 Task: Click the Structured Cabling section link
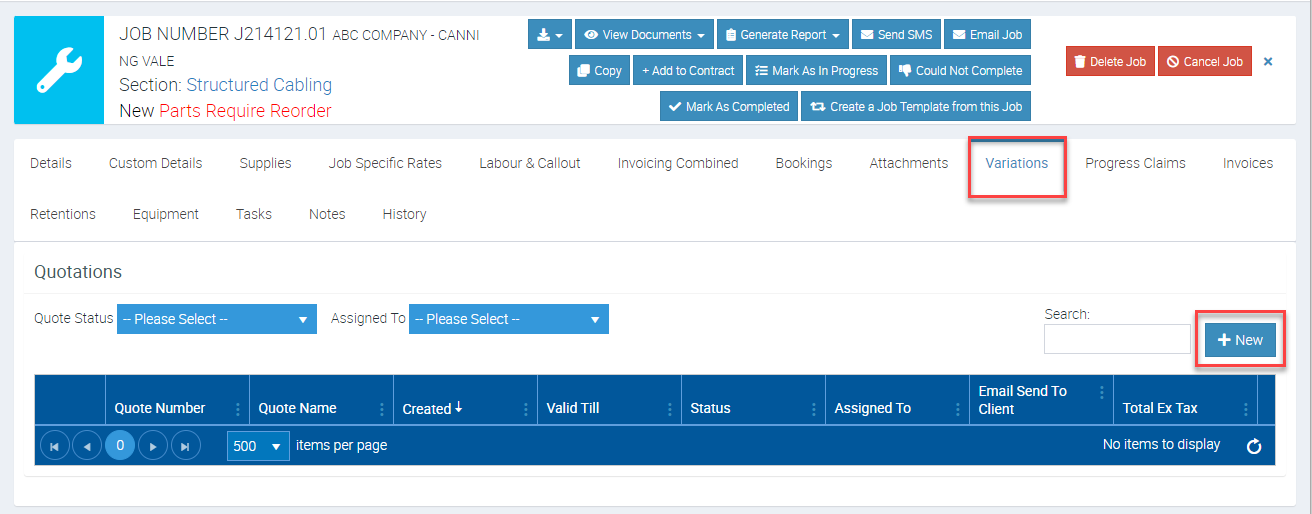tap(259, 85)
